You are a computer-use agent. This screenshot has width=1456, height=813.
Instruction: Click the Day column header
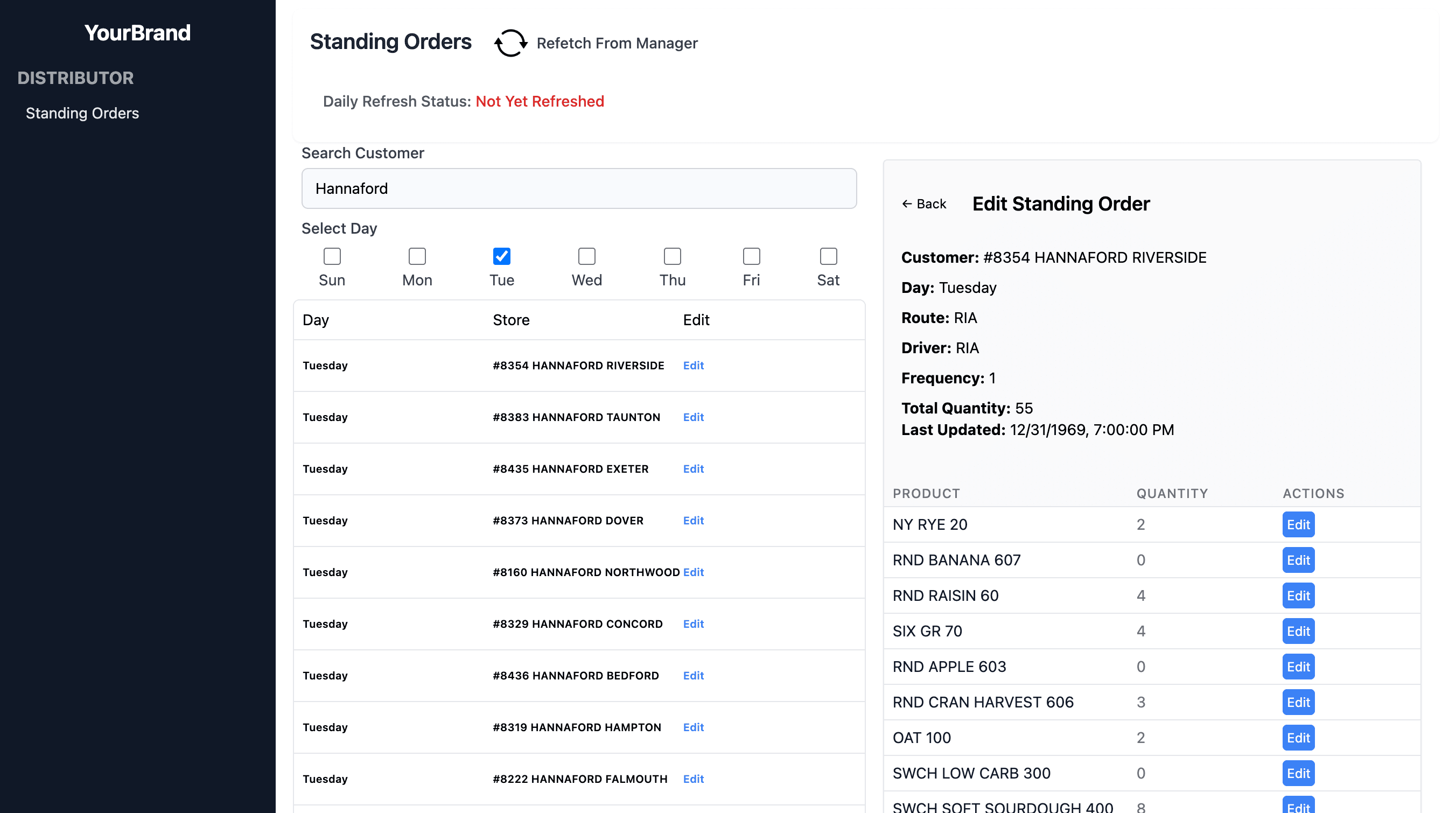click(316, 320)
